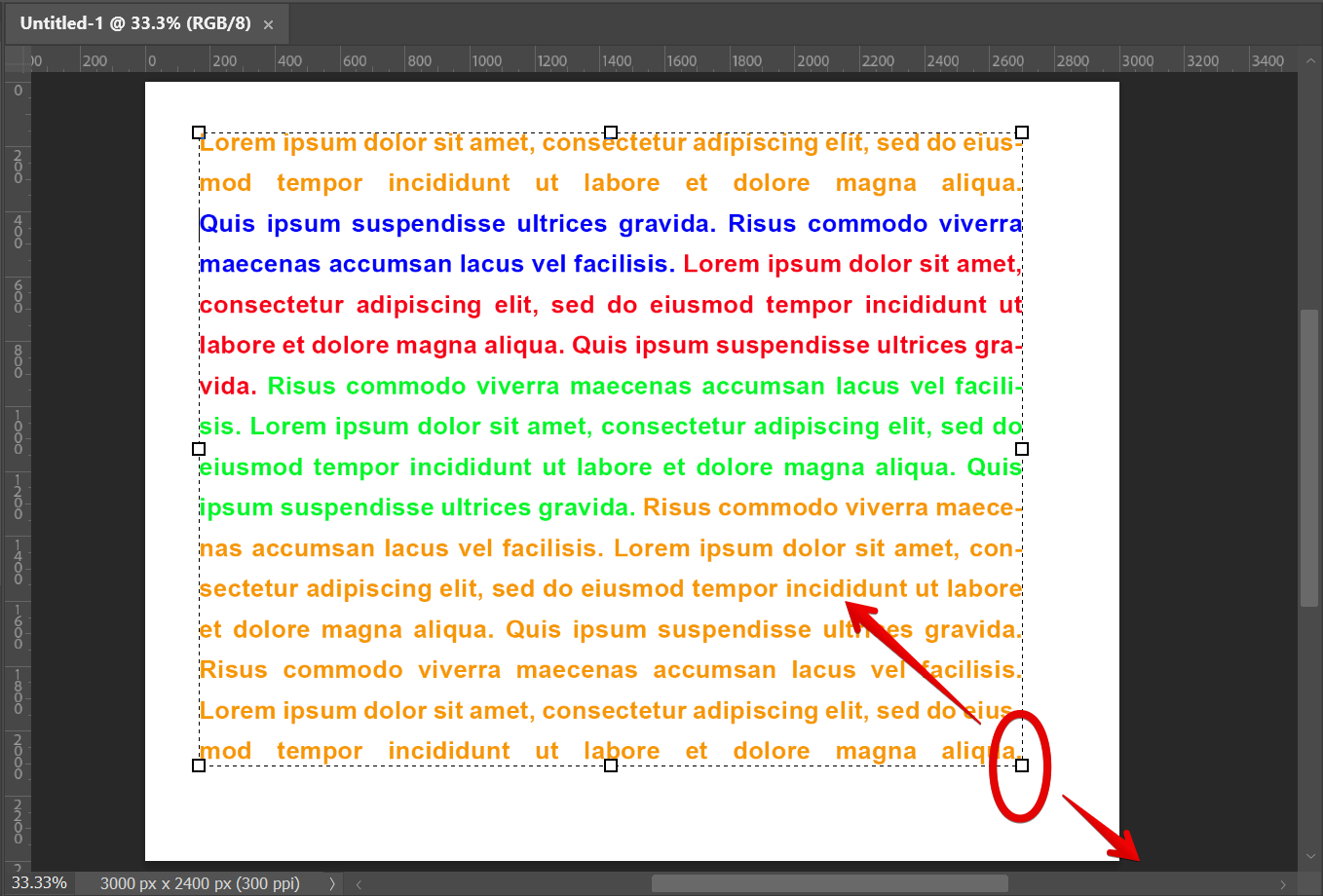
Task: Click the bottom-center text box handle
Action: pos(611,765)
